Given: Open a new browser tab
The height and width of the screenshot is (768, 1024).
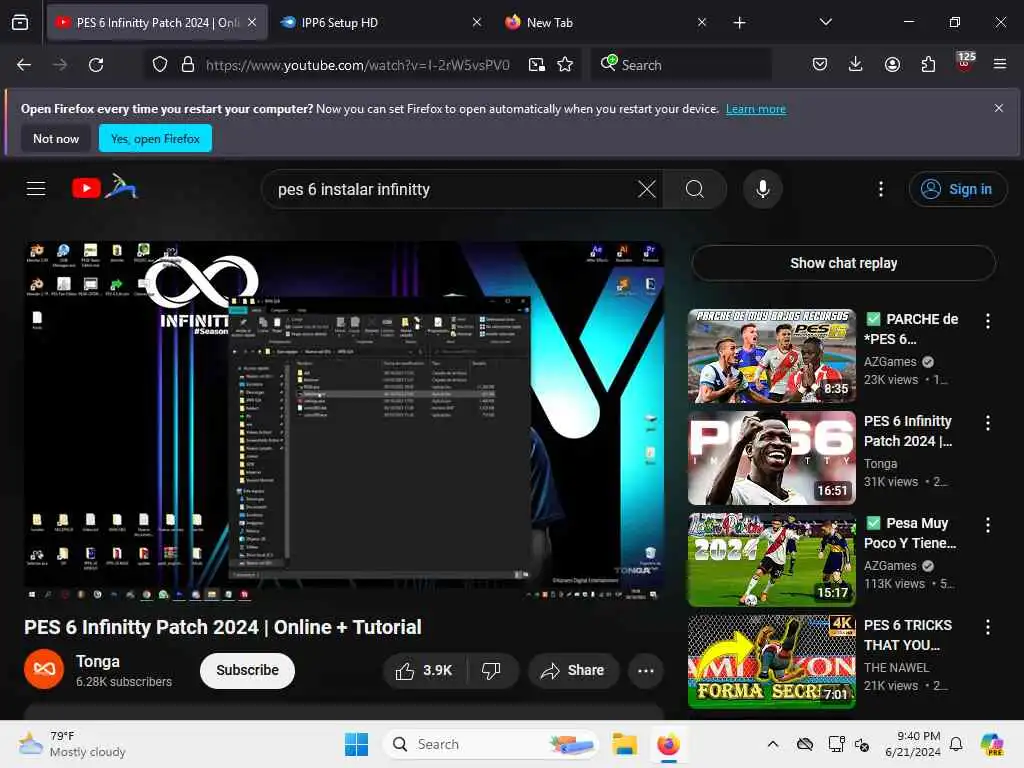Looking at the screenshot, I should click(x=739, y=23).
